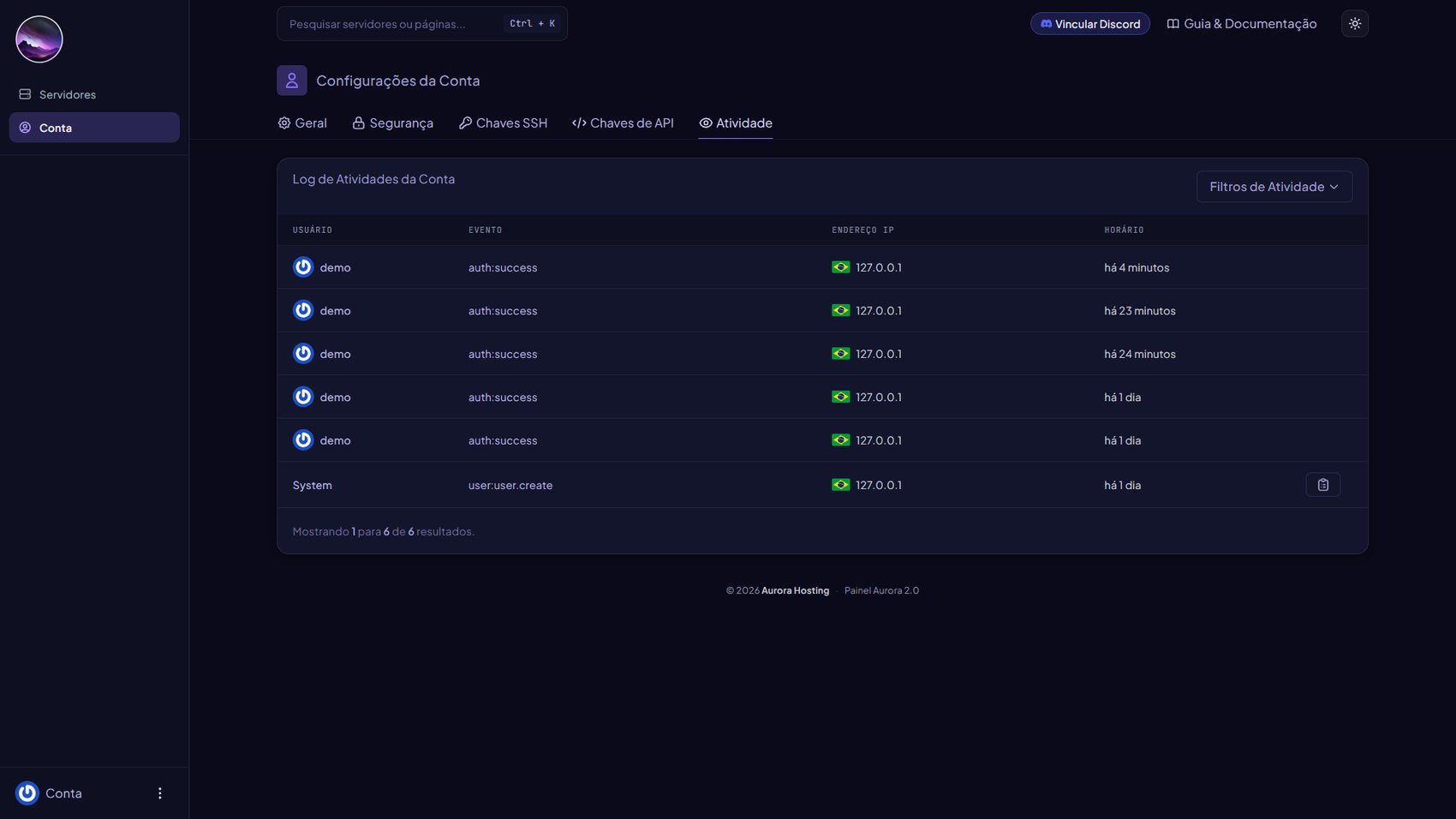Click the user:user.create event text
This screenshot has width=1456, height=819.
click(510, 485)
